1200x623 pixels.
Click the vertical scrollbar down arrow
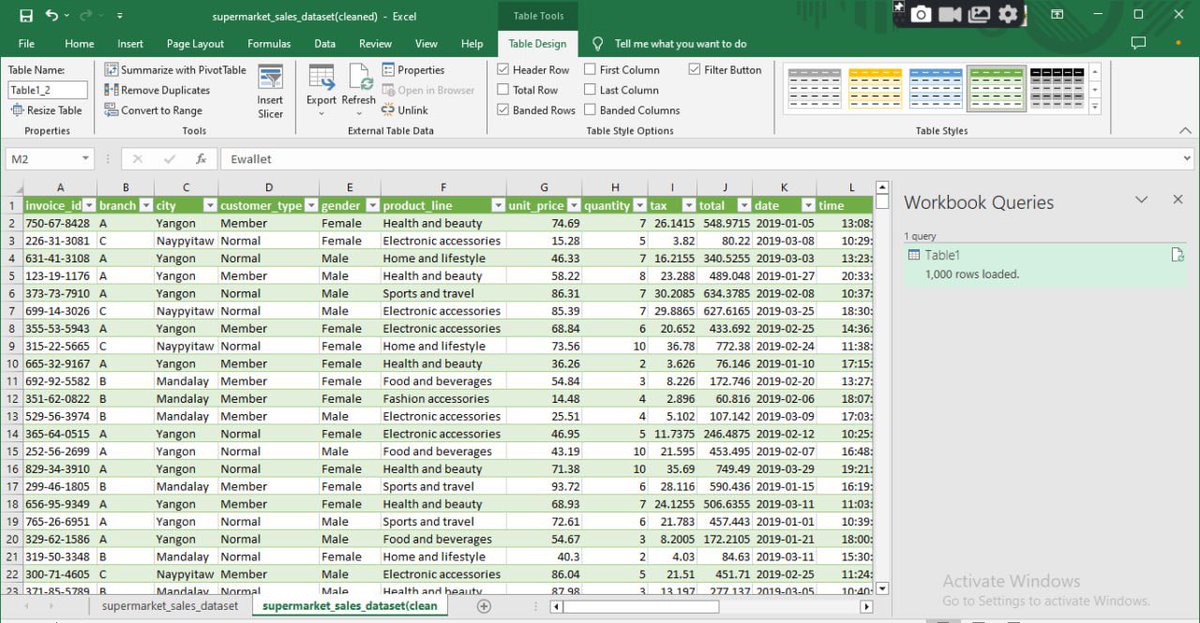[x=882, y=590]
